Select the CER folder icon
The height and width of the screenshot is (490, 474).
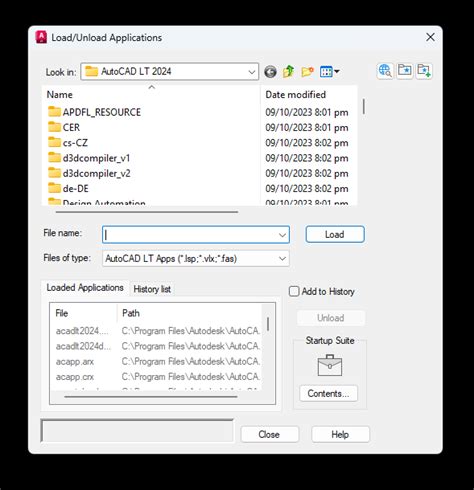coord(54,127)
